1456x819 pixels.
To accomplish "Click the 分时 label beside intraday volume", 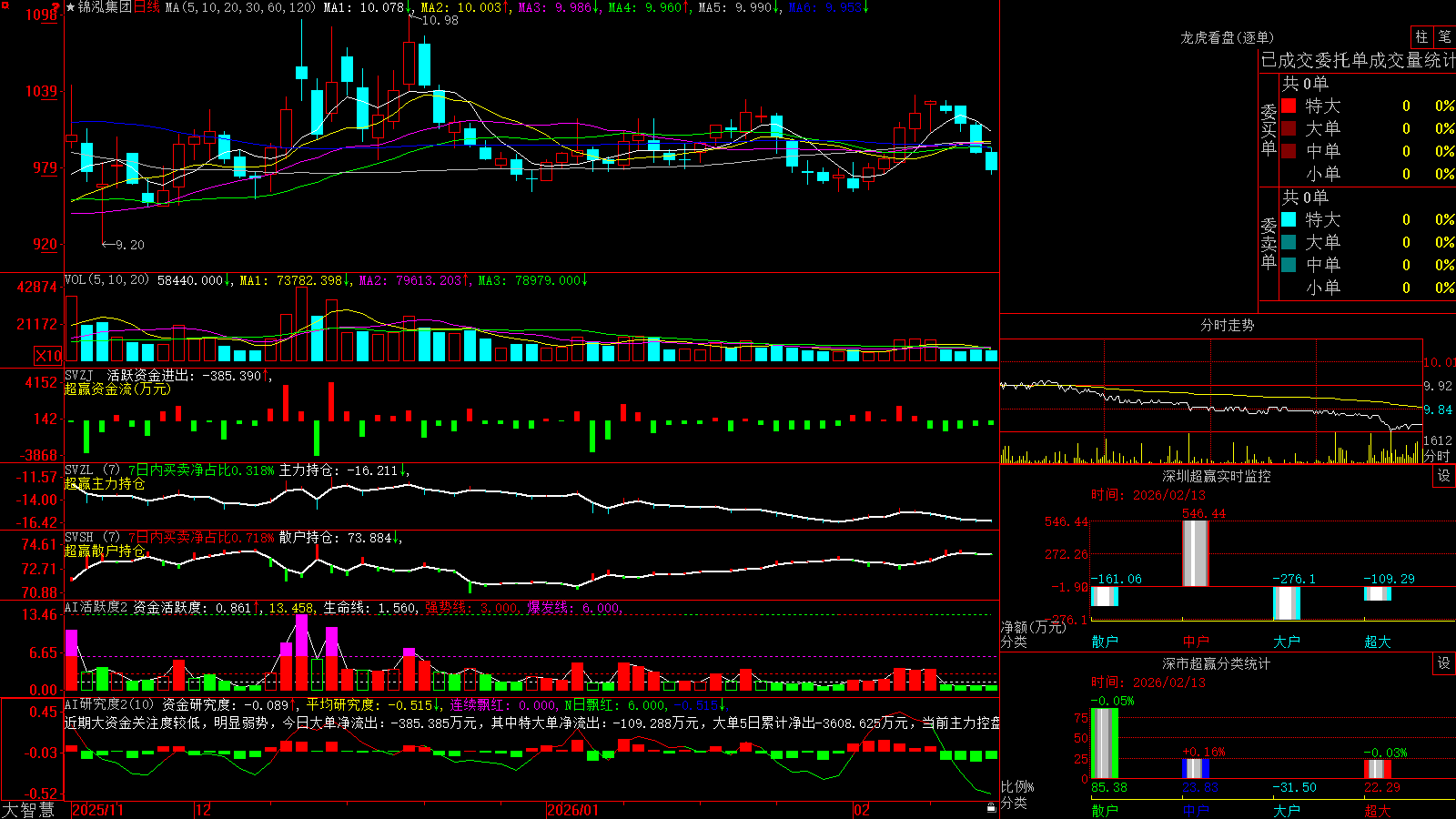I will (x=1436, y=456).
